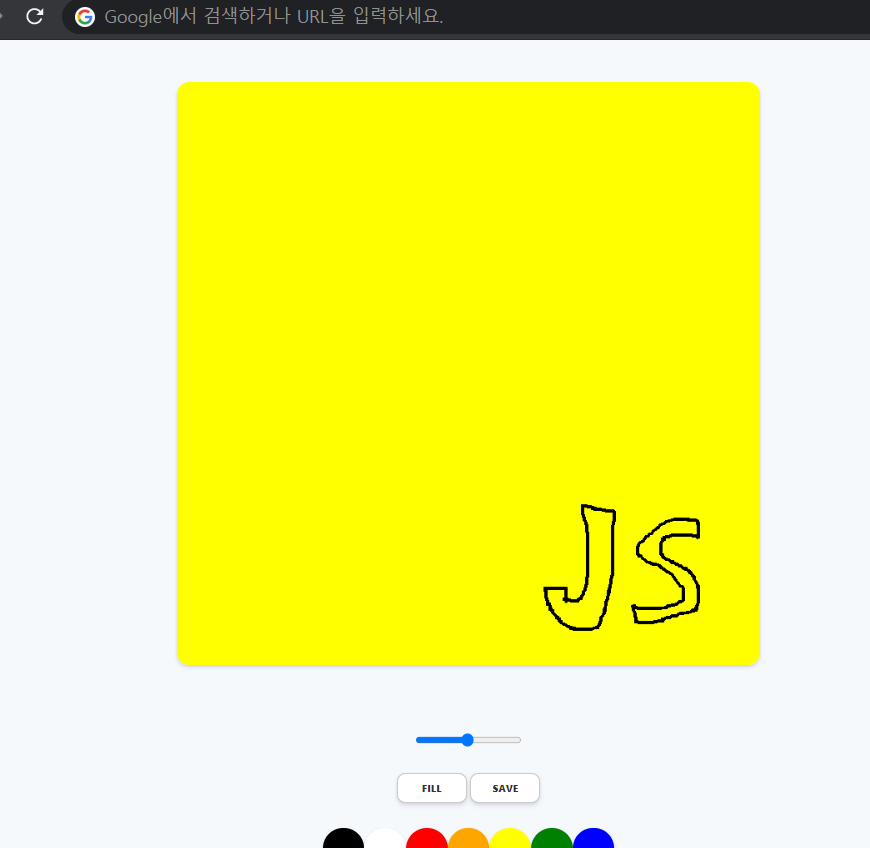Select the black color swatch

coord(343,839)
